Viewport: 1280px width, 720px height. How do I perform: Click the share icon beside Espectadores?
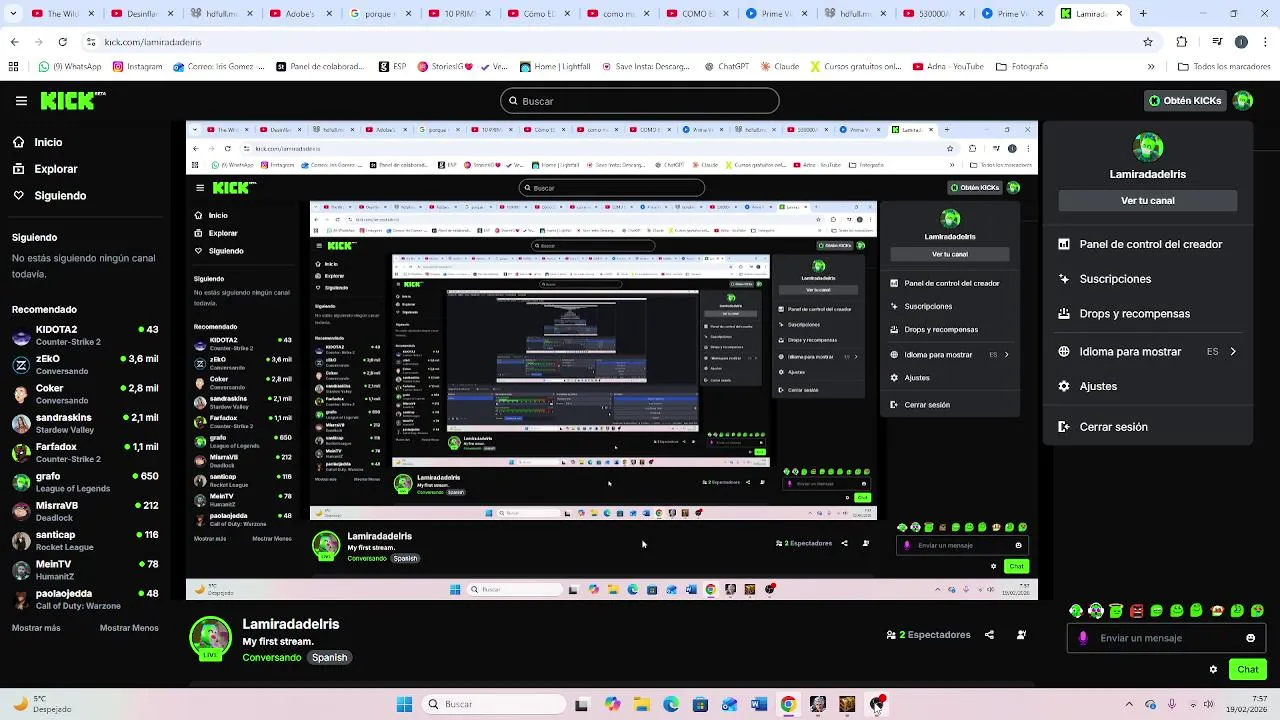(989, 635)
